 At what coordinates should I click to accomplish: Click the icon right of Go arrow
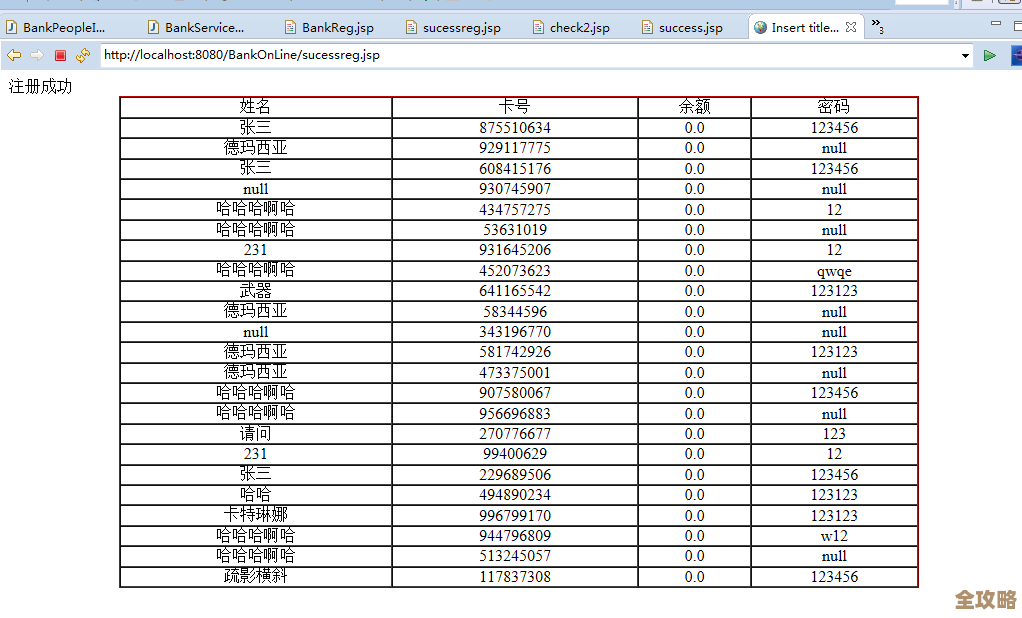(1015, 56)
